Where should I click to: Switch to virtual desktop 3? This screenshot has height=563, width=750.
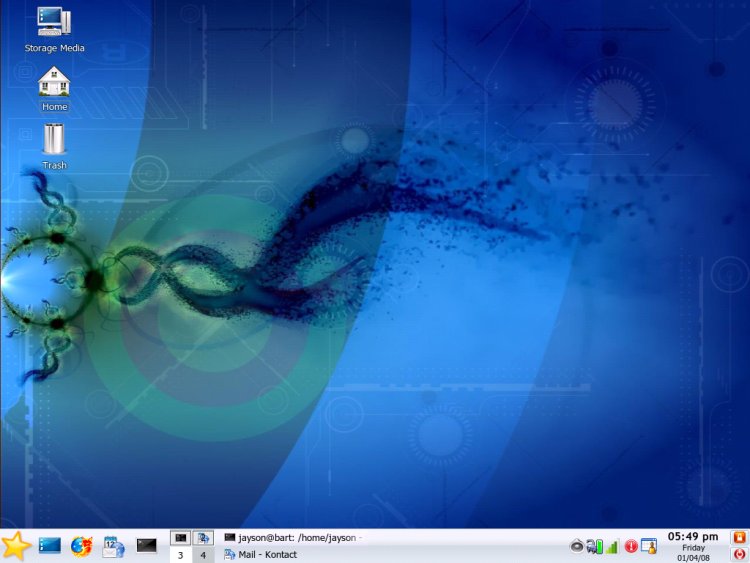click(180, 555)
